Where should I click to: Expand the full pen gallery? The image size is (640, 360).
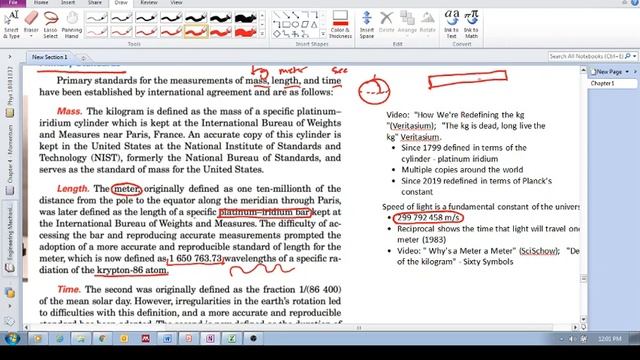click(262, 34)
